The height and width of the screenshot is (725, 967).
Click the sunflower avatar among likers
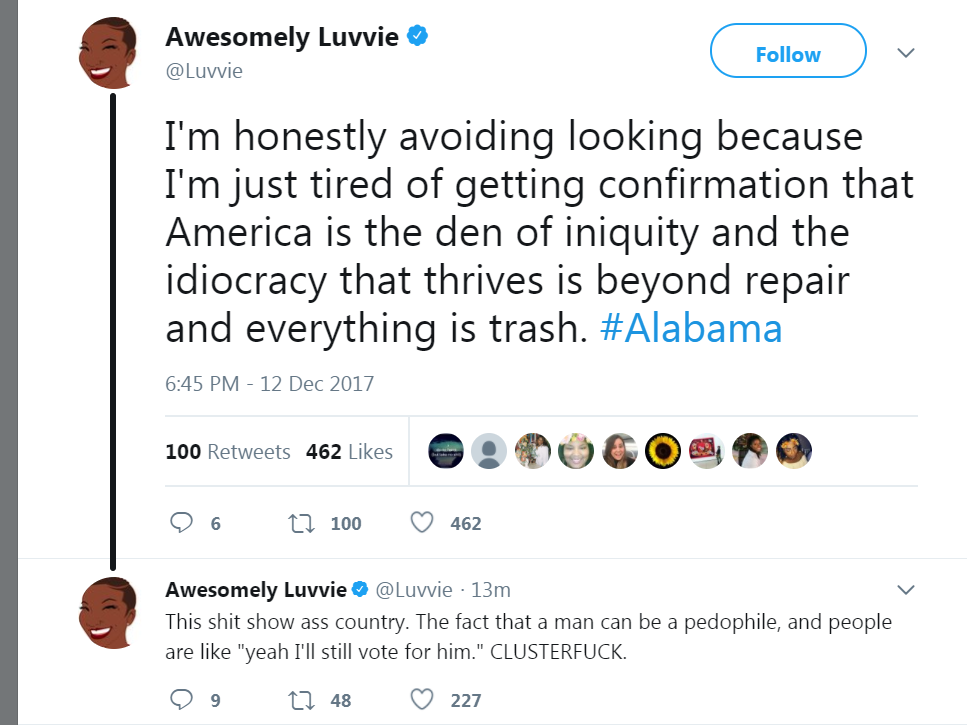pos(663,451)
